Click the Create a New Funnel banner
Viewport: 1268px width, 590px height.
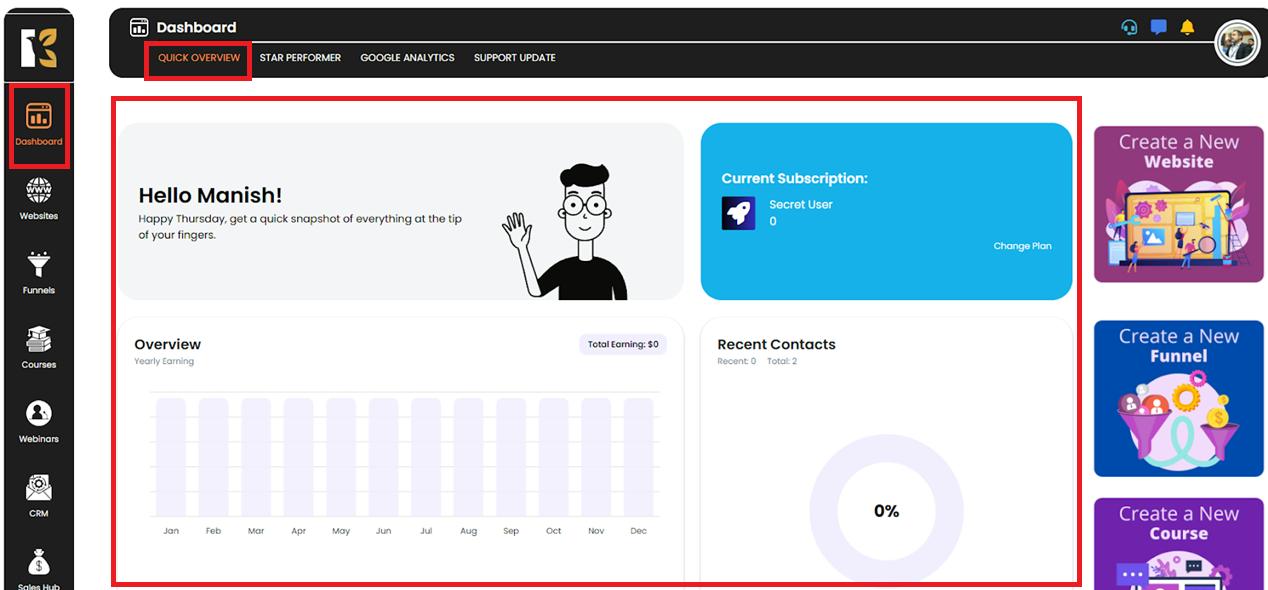(1179, 398)
